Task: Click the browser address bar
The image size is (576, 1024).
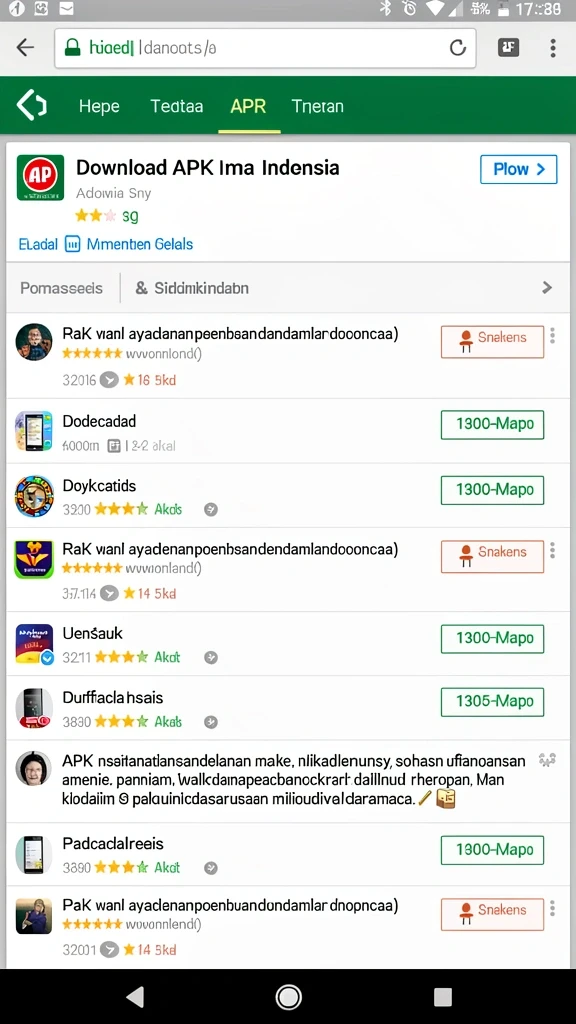Action: coord(265,48)
